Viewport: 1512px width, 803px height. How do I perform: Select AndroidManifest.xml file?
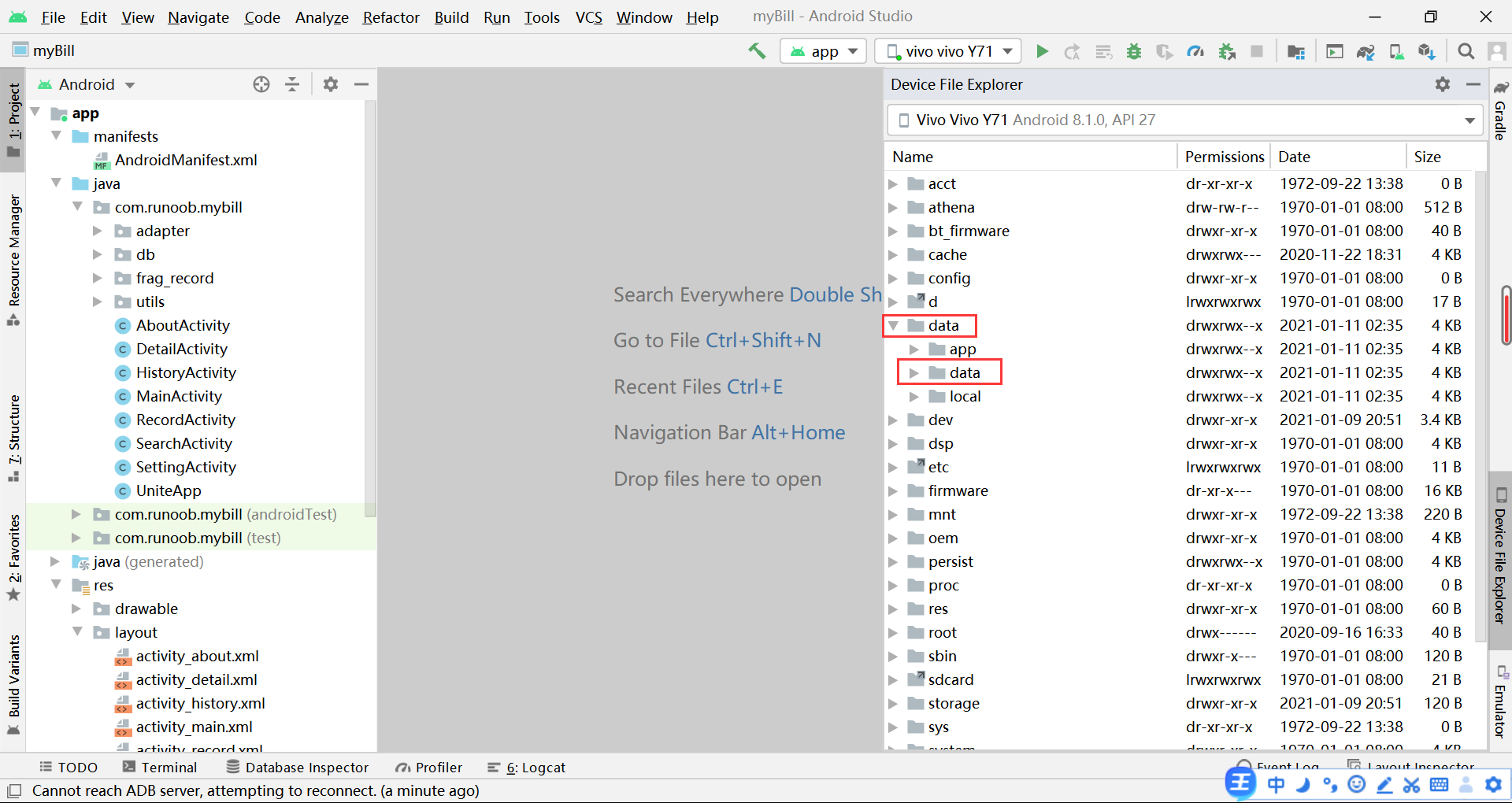coord(186,160)
